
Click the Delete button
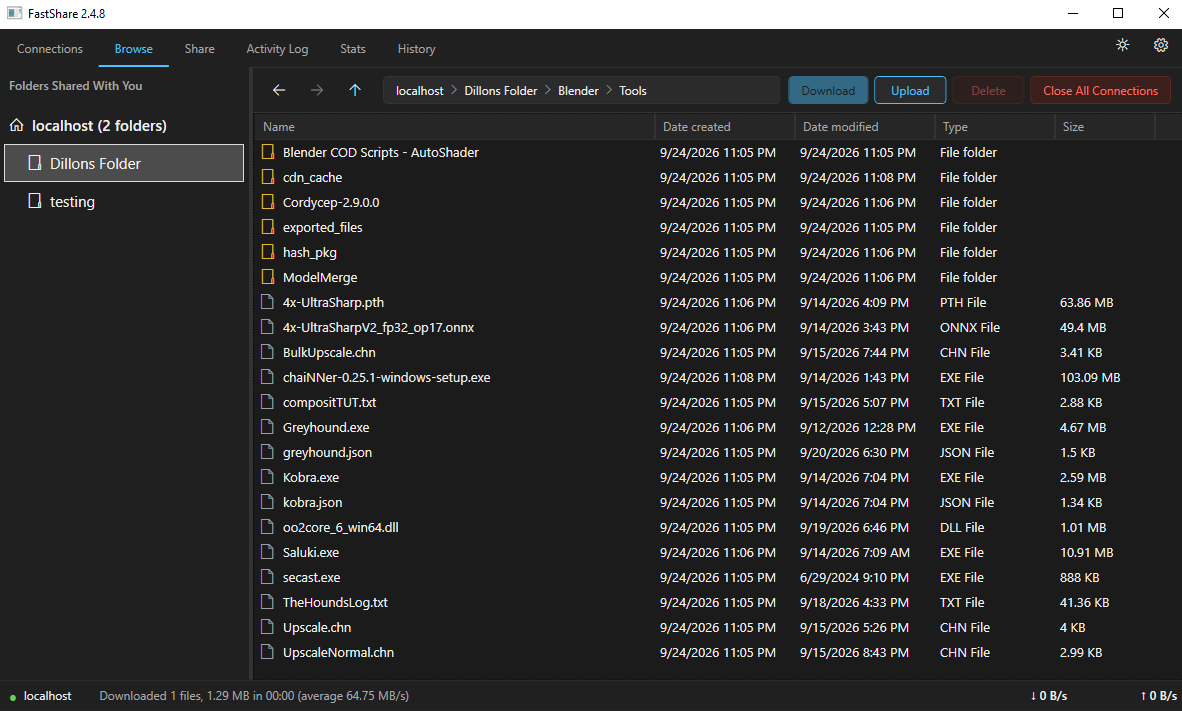[988, 90]
